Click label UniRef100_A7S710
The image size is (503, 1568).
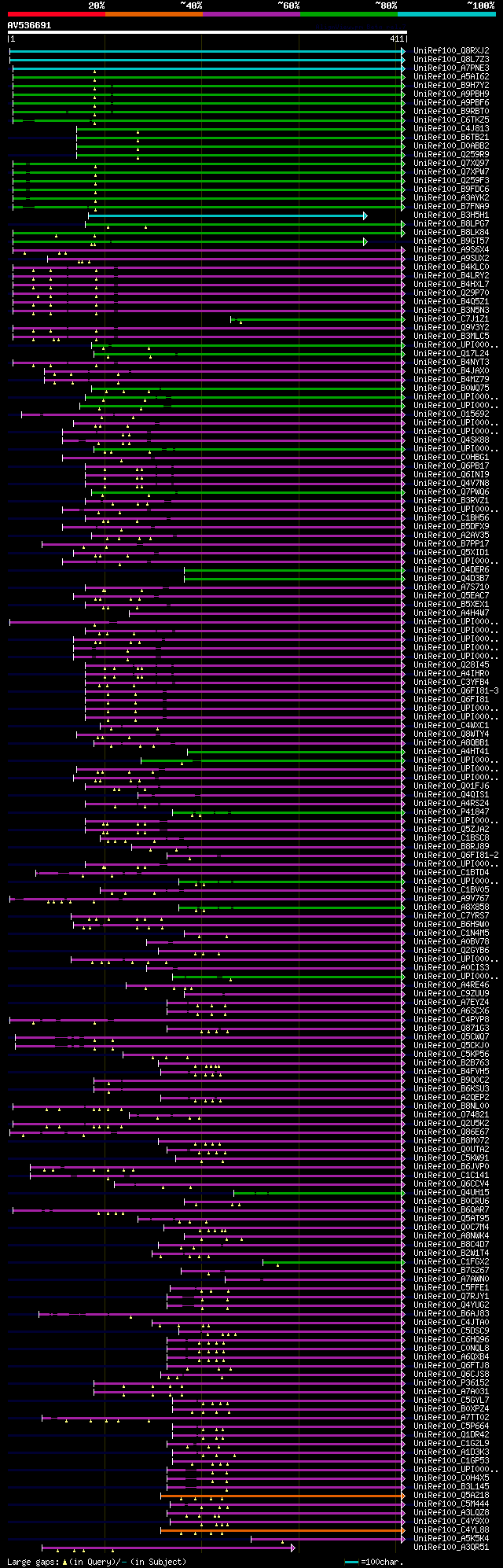(451, 587)
